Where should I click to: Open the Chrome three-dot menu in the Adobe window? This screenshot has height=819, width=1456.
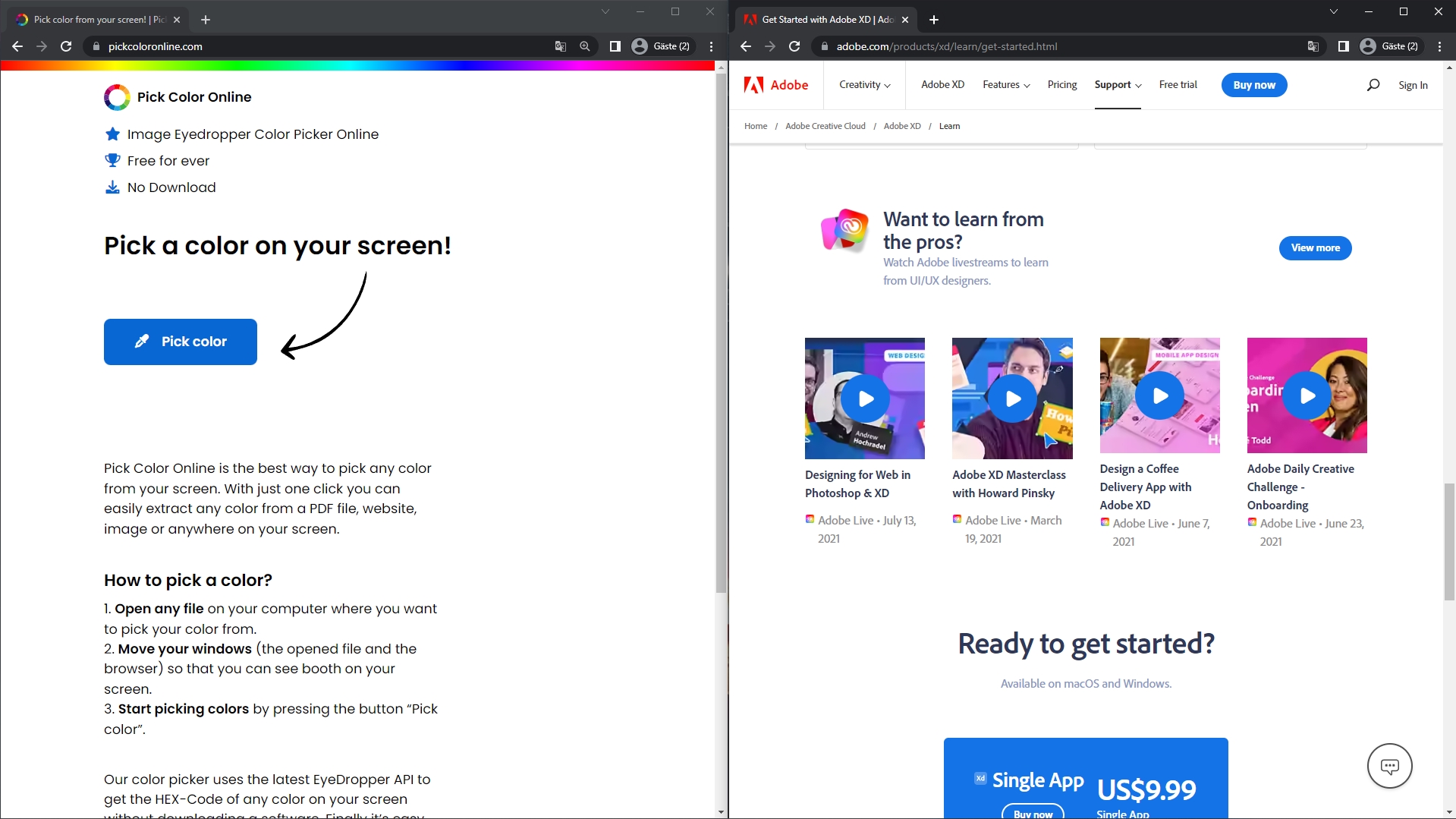1439,46
